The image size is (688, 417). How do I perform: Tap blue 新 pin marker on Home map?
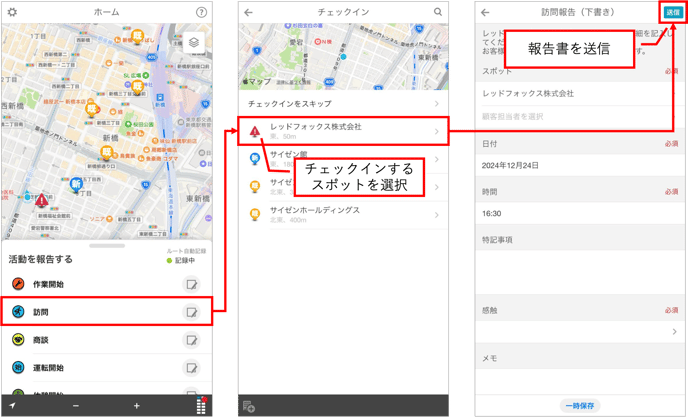(76, 184)
